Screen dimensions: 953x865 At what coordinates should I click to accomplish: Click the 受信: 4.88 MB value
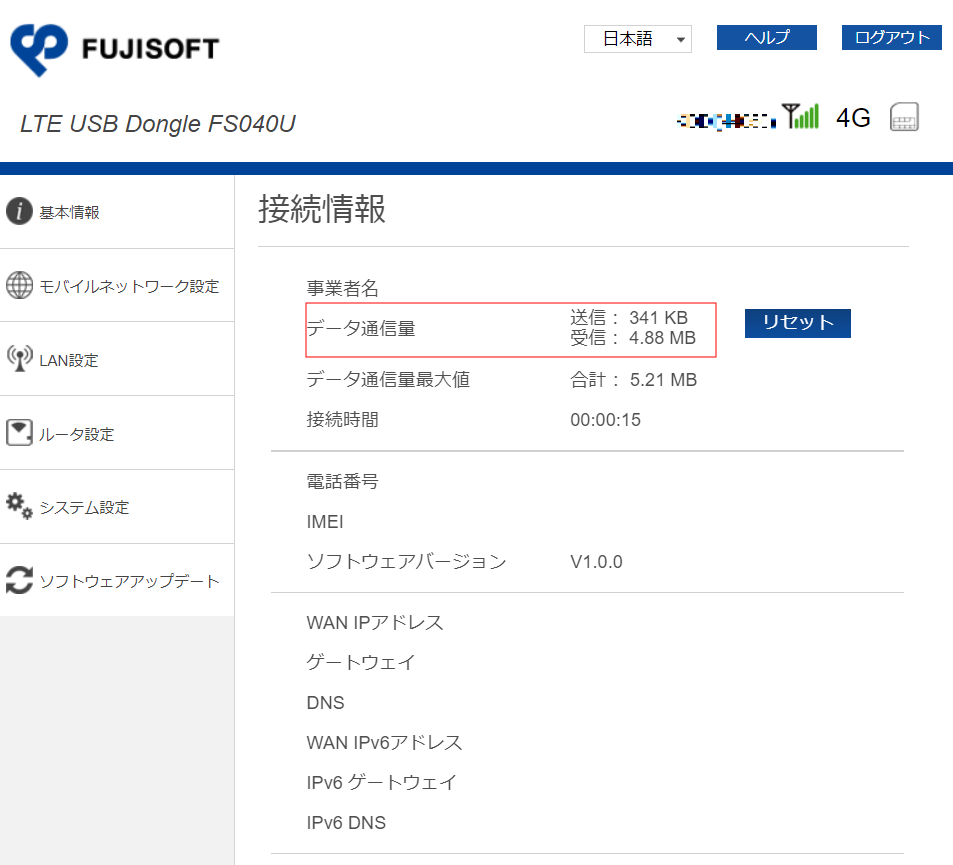pos(632,338)
